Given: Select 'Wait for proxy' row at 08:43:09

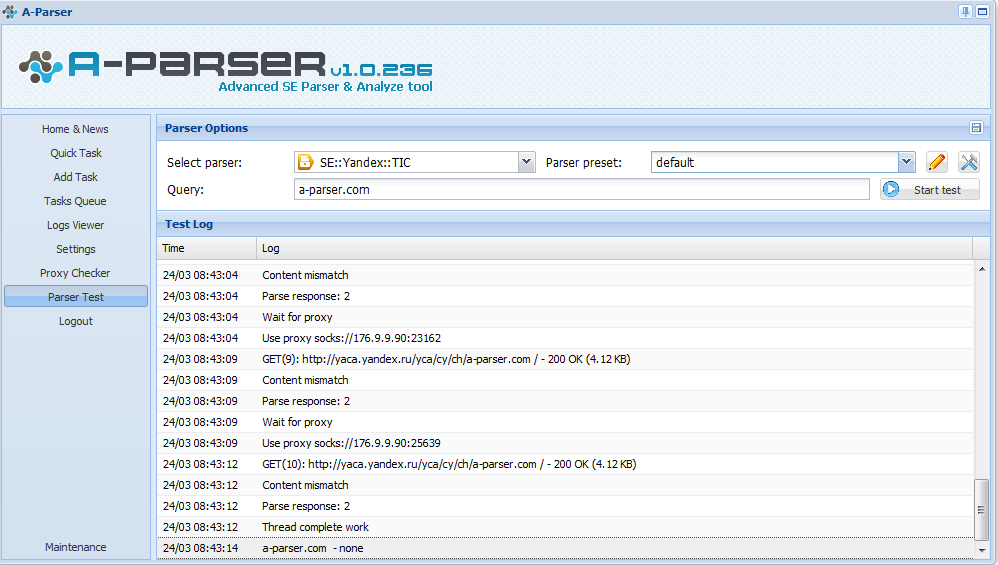Looking at the screenshot, I should 565,422.
